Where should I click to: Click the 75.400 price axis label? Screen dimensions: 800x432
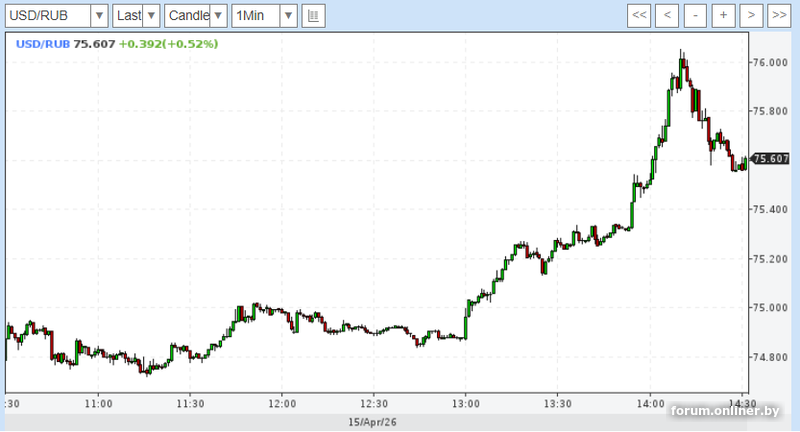click(x=770, y=210)
